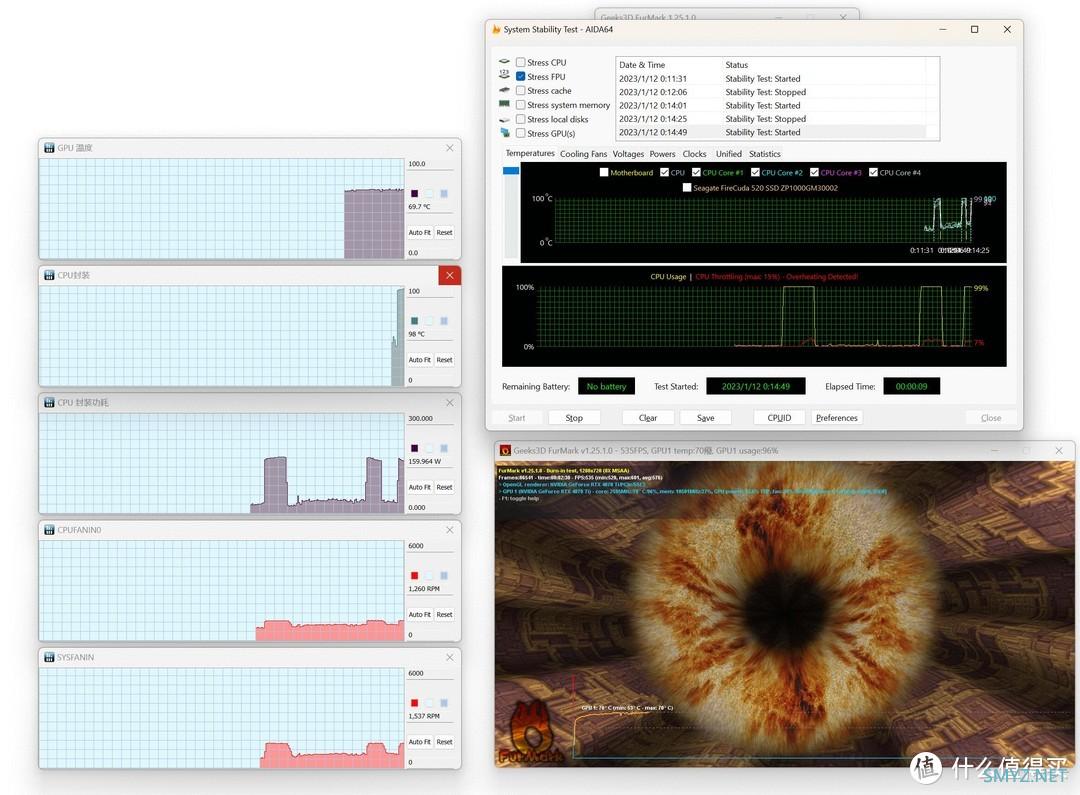Open the Cooling Fans tab
The image size is (1080, 795).
(583, 154)
